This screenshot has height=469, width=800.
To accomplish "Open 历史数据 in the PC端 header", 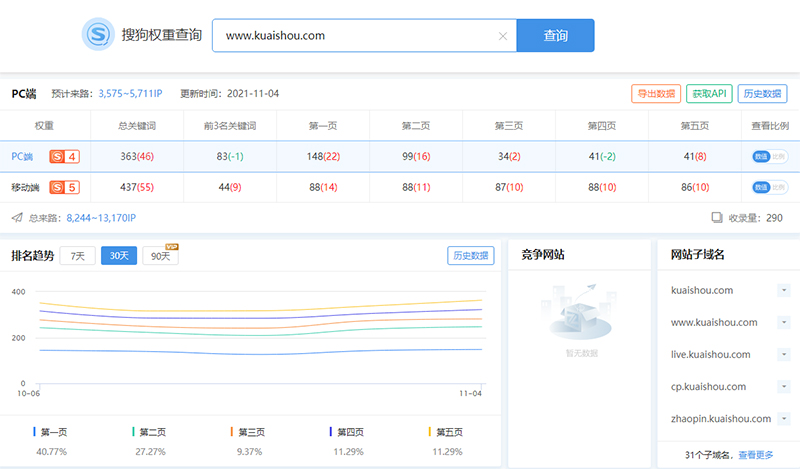I will pos(762,93).
